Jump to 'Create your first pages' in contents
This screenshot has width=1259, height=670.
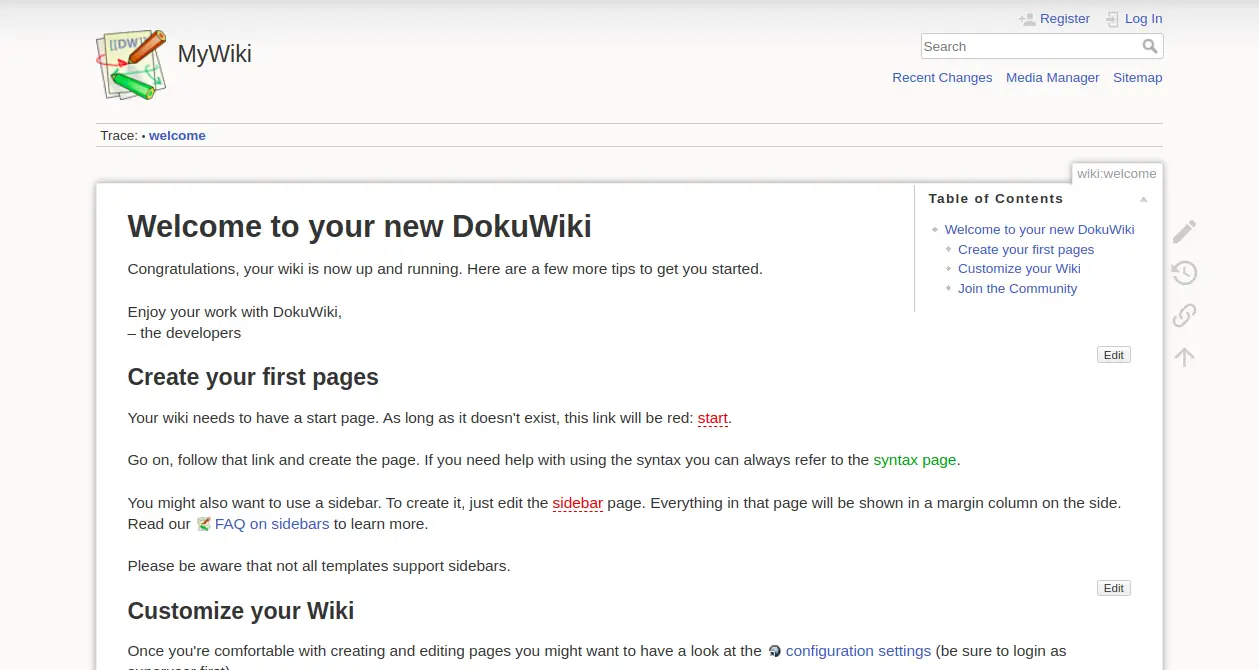tap(1026, 250)
